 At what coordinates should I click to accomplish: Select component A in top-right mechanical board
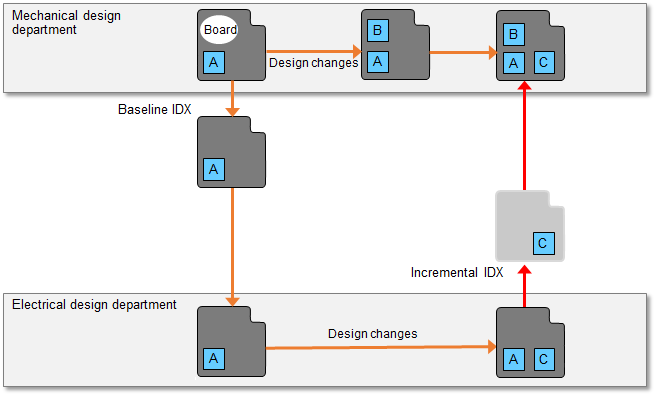[514, 62]
